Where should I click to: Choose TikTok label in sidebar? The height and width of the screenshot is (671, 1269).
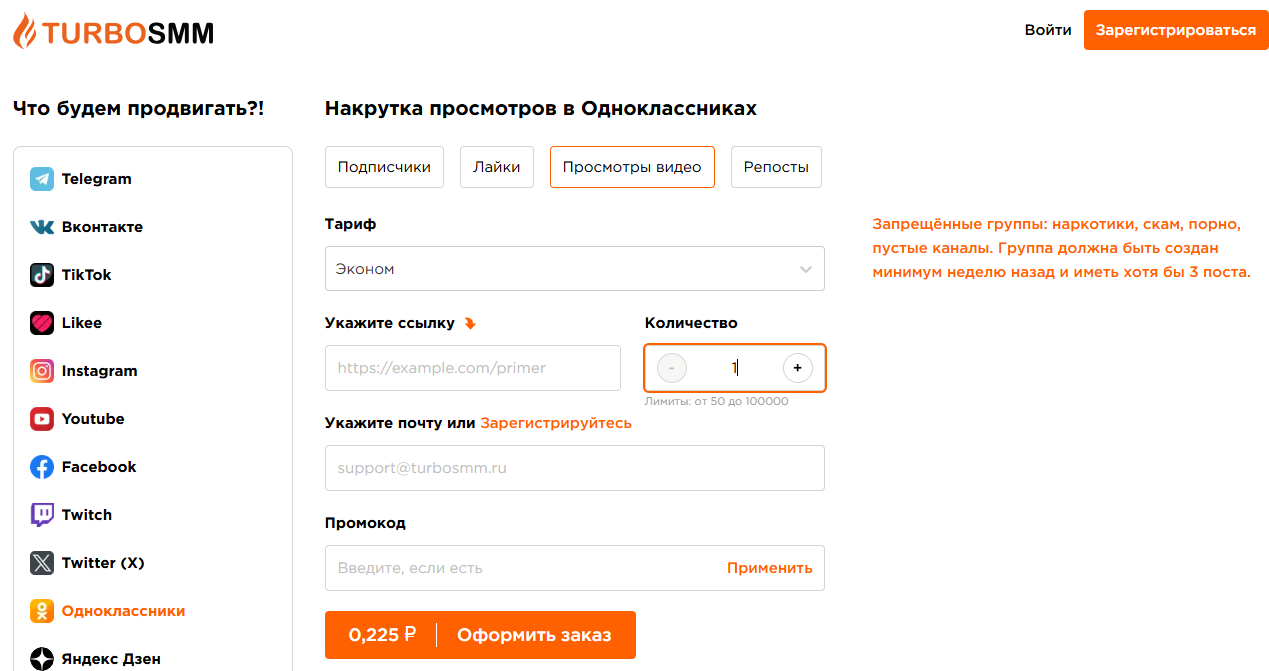tap(87, 275)
